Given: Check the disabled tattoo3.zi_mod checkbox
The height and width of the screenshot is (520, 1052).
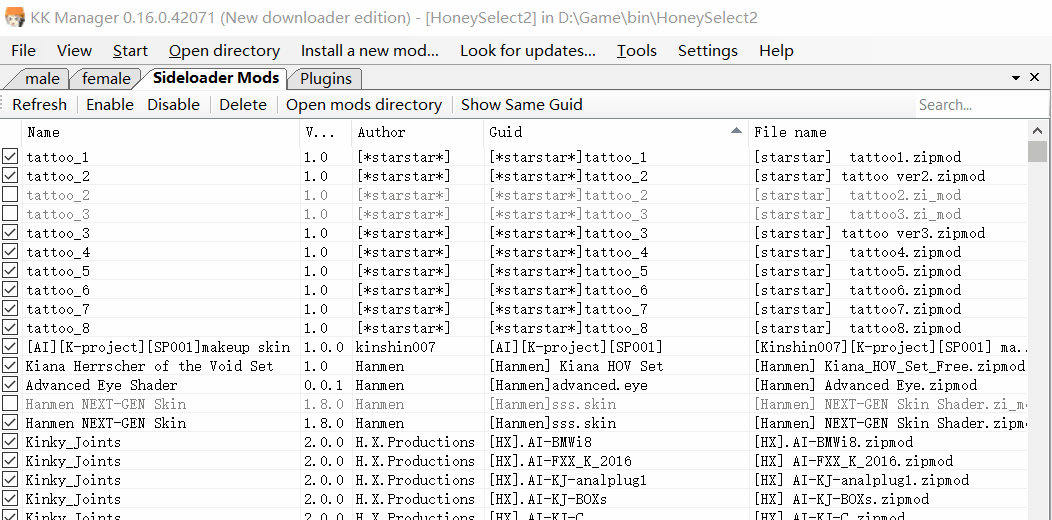Looking at the screenshot, I should click(10, 214).
